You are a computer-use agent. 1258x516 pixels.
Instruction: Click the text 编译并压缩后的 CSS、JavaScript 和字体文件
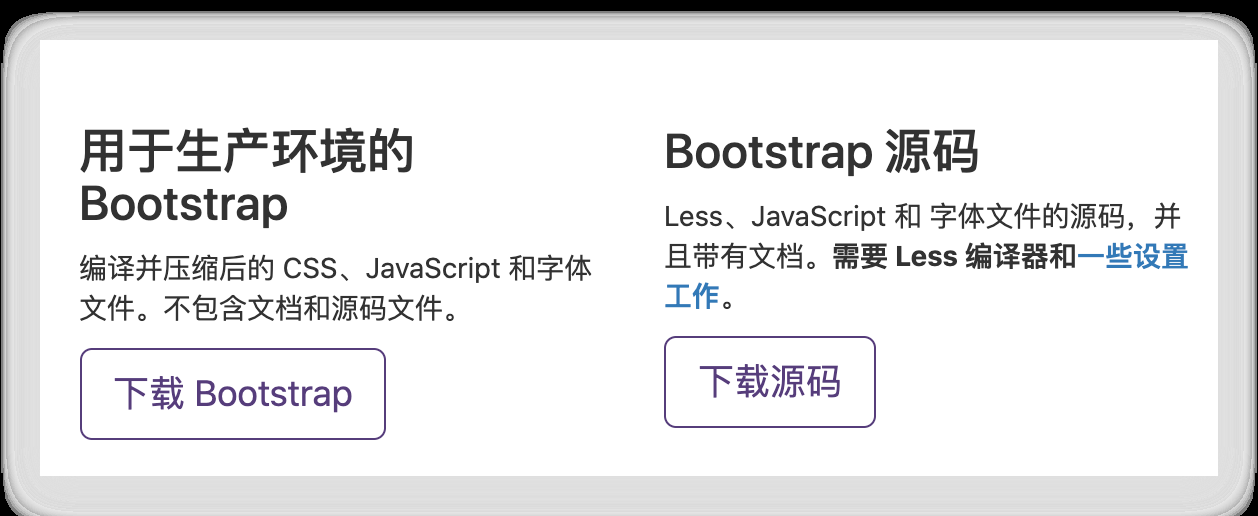[336, 288]
